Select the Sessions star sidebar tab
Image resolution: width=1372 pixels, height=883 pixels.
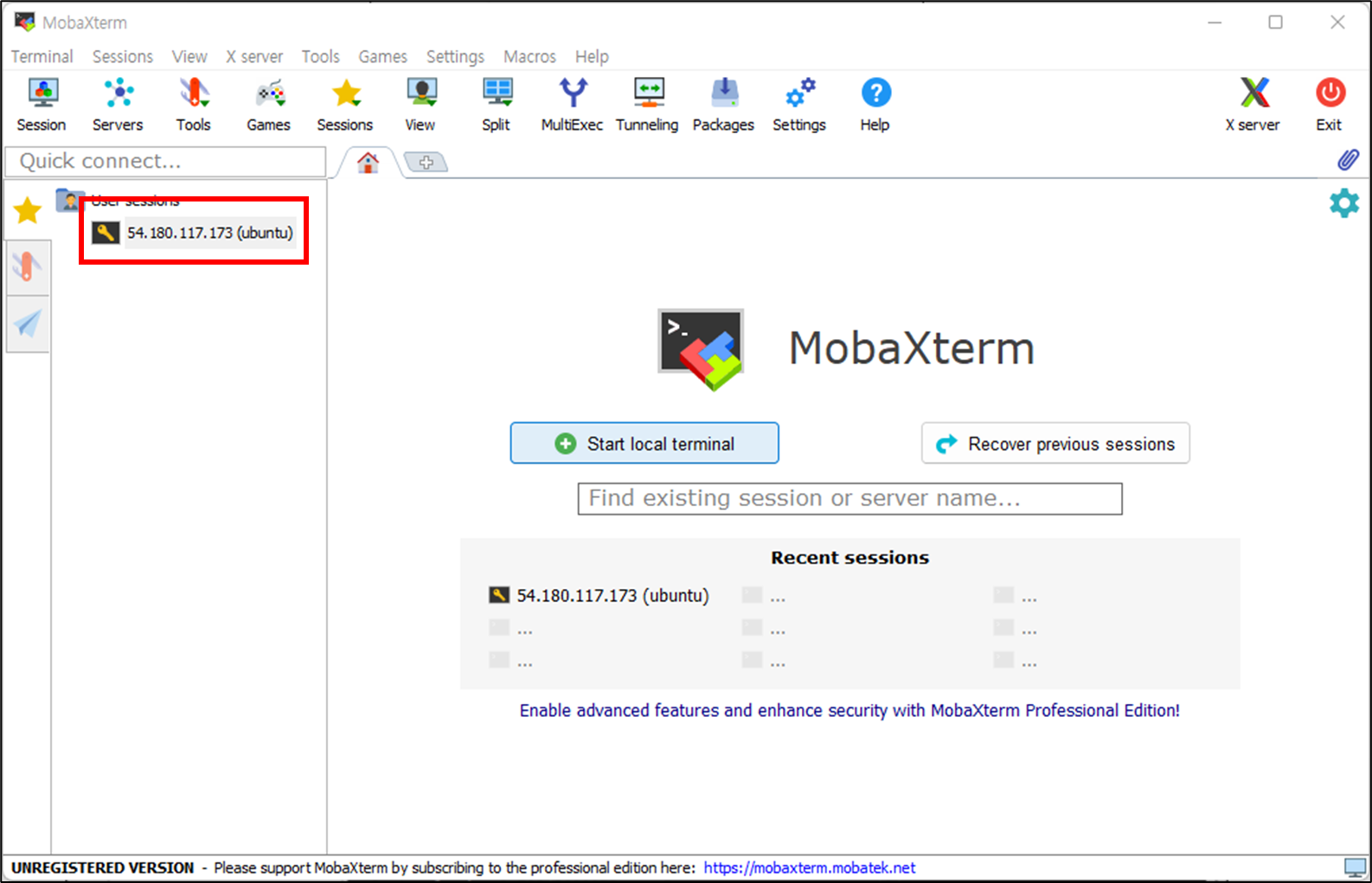pyautogui.click(x=28, y=210)
